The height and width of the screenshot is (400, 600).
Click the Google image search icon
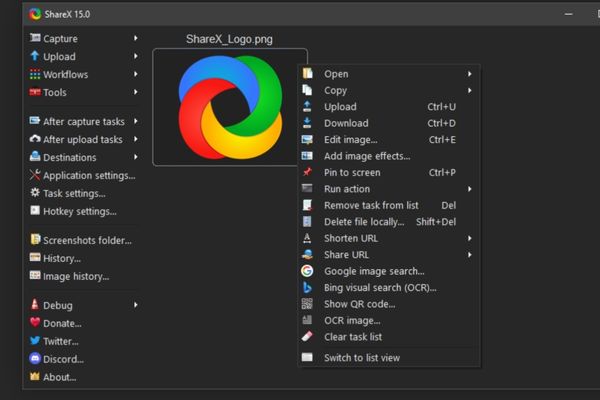[x=307, y=271]
